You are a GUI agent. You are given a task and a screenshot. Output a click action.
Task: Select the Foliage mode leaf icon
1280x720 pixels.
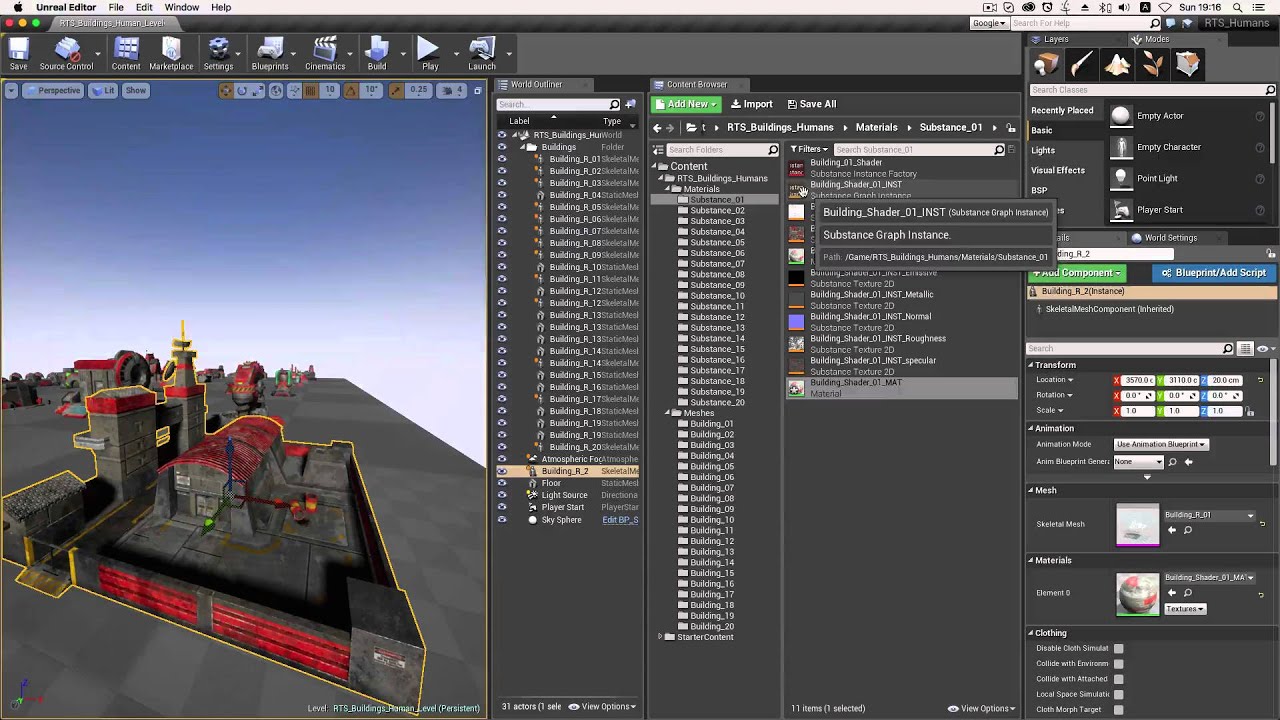pyautogui.click(x=1152, y=65)
